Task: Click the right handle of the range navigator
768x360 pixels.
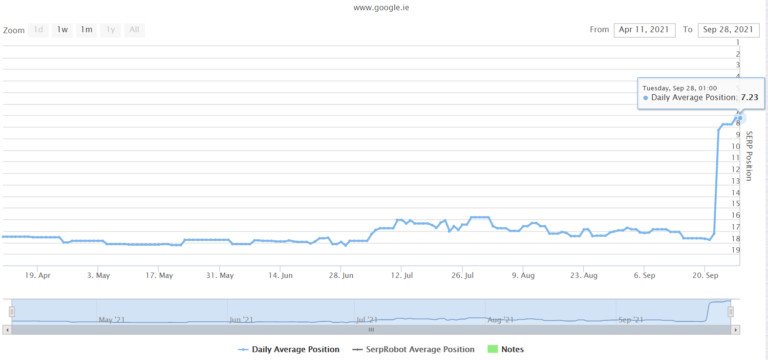Action: click(730, 312)
